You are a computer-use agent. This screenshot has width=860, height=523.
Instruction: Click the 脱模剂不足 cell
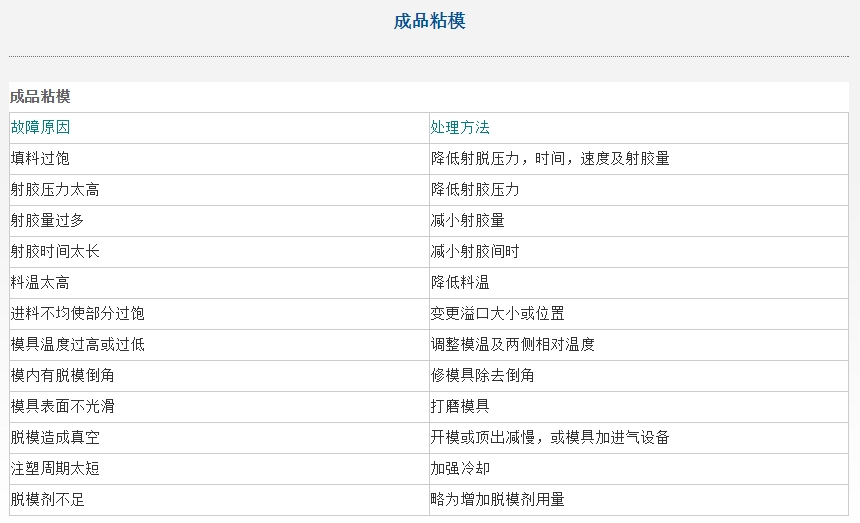tap(219, 499)
